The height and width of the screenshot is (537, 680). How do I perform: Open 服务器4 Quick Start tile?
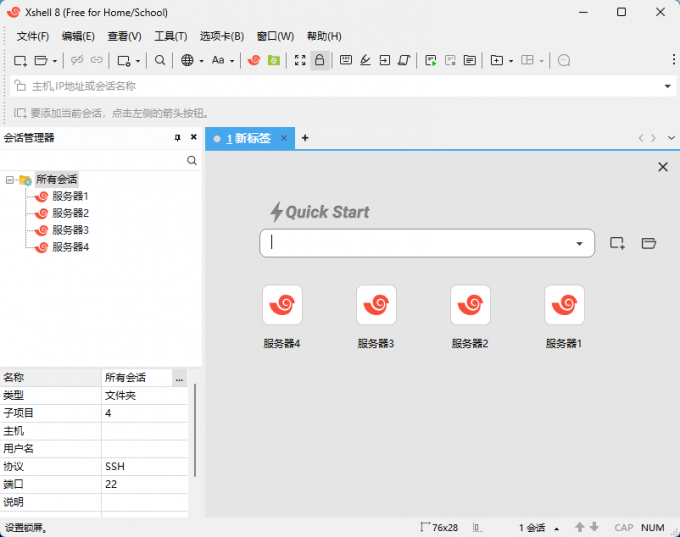click(282, 305)
